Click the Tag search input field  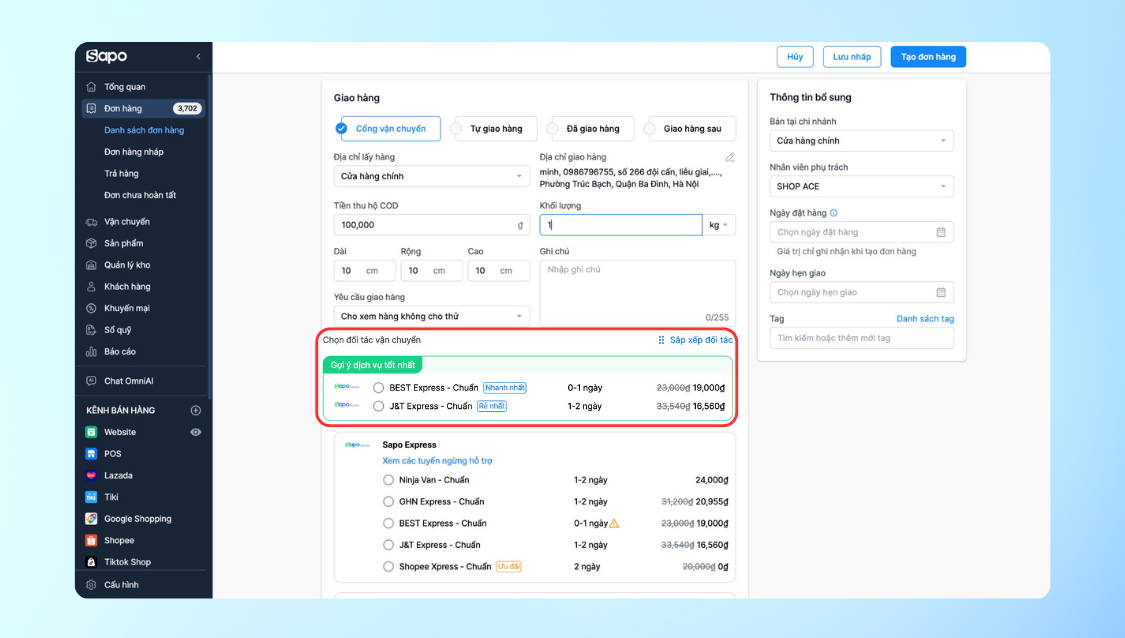tap(861, 338)
